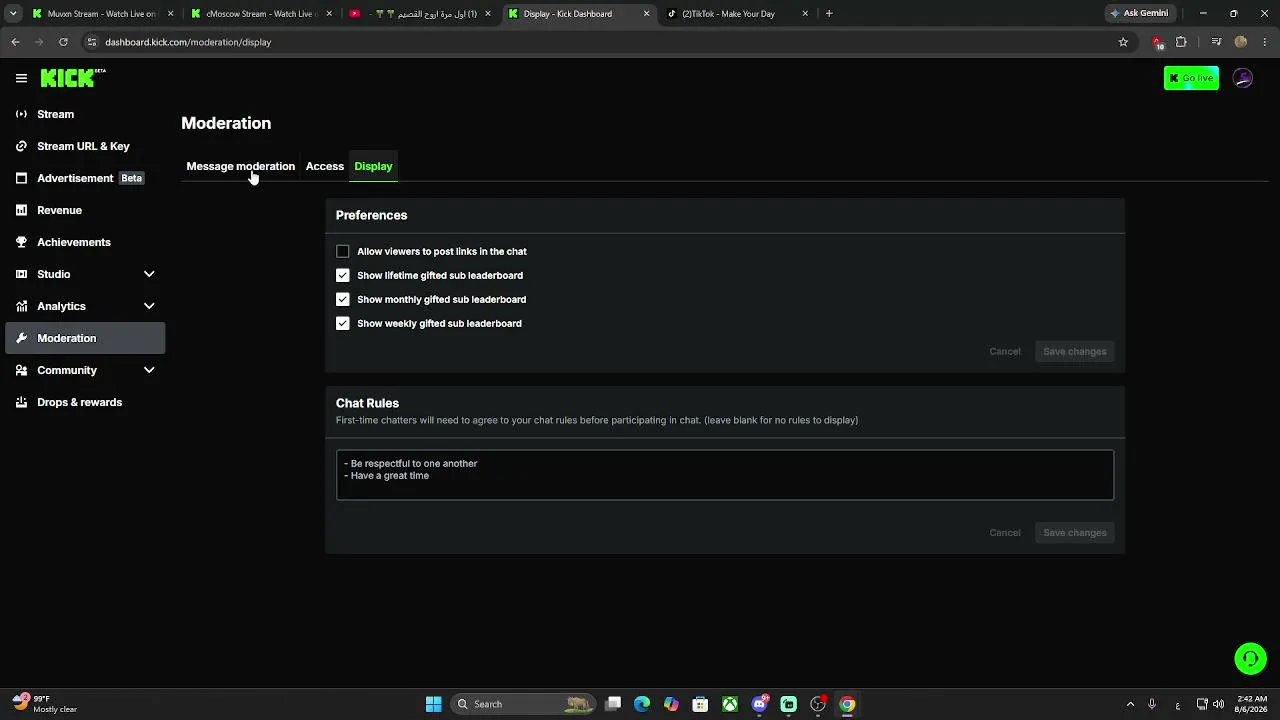Go to Stream URL & Key
Image resolution: width=1280 pixels, height=720 pixels.
click(85, 146)
